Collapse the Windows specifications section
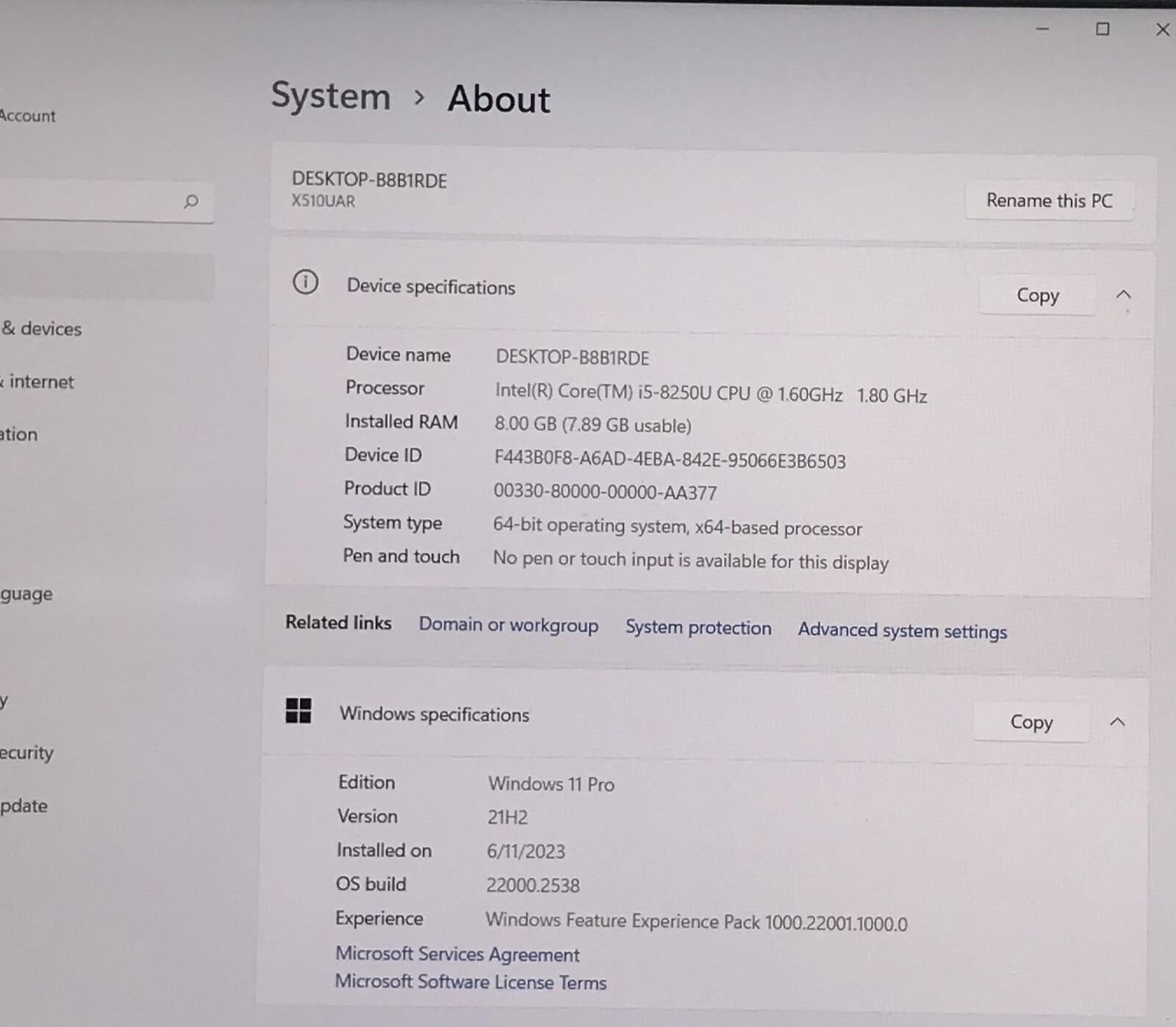This screenshot has height=1027, width=1176. pyautogui.click(x=1117, y=722)
